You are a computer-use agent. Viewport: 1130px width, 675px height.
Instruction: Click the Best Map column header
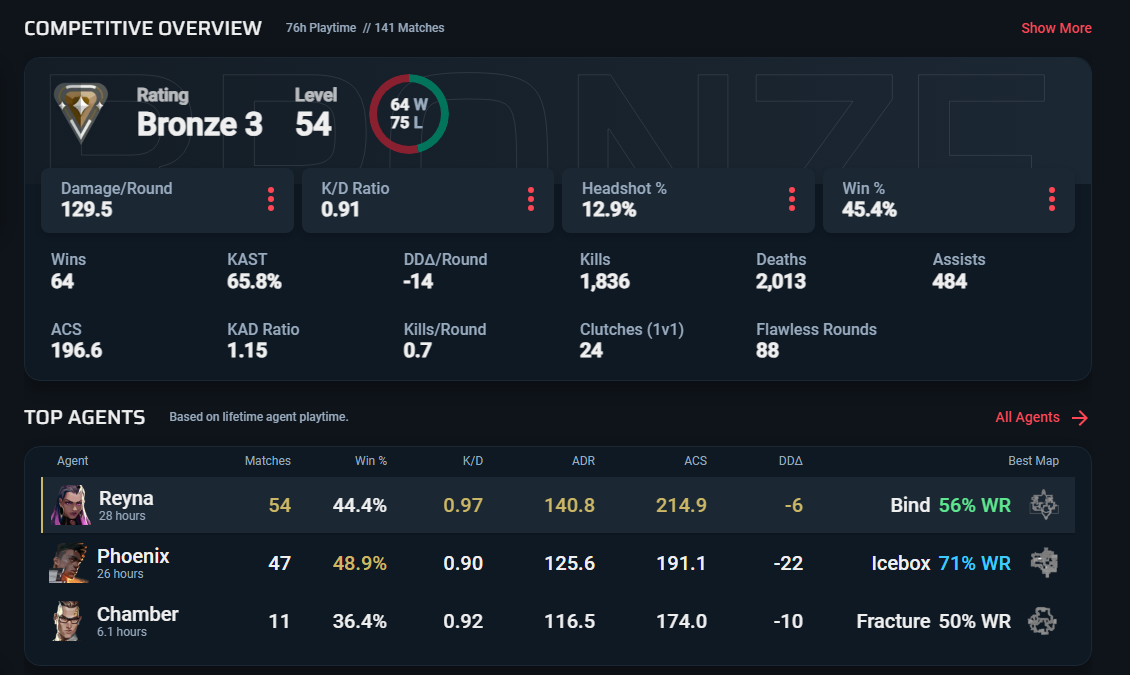pos(1033,461)
